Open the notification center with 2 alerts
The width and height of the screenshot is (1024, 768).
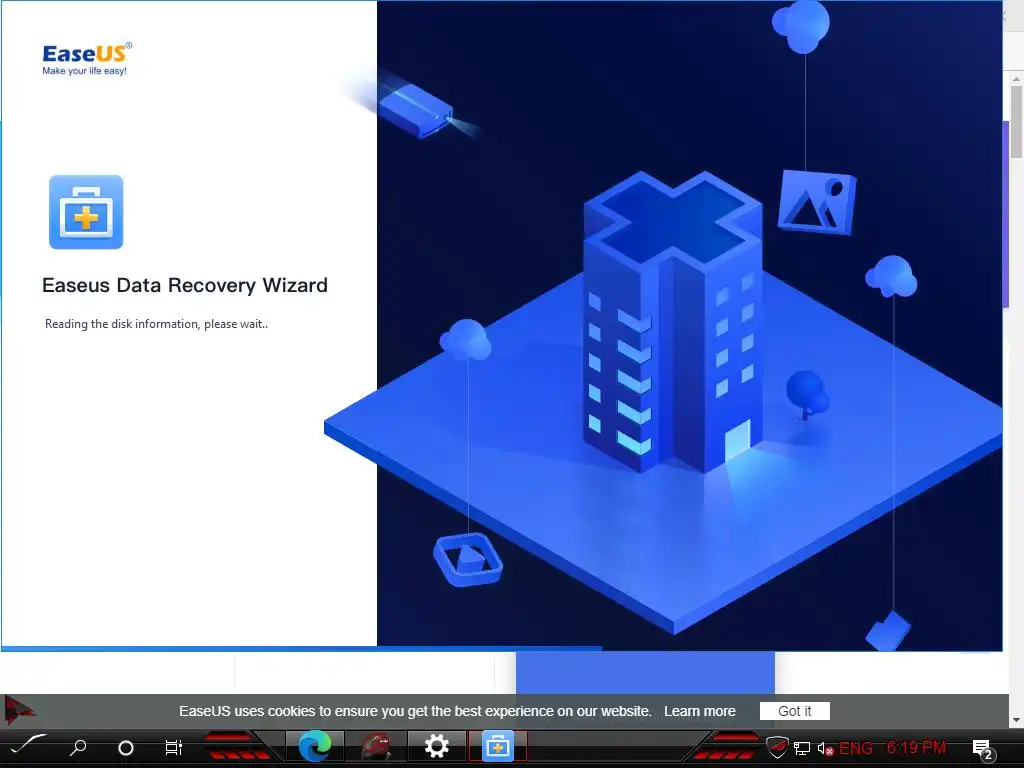click(982, 749)
